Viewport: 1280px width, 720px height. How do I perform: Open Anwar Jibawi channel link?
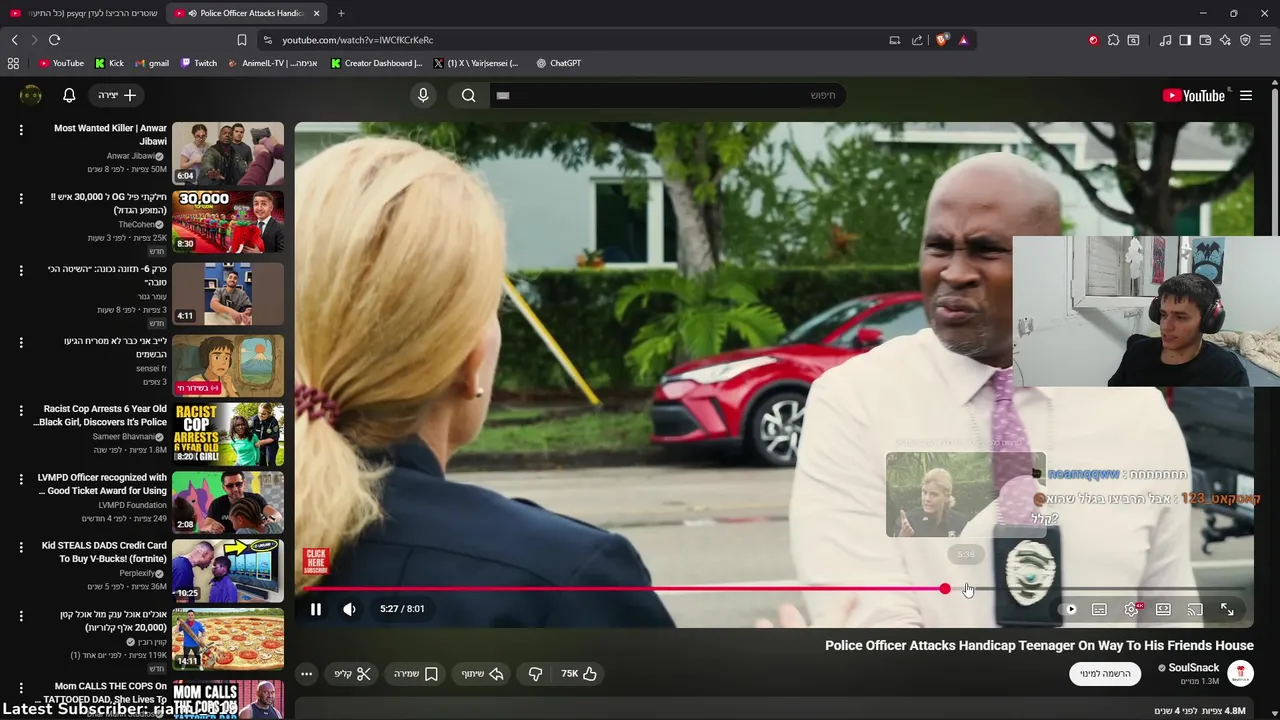[131, 156]
